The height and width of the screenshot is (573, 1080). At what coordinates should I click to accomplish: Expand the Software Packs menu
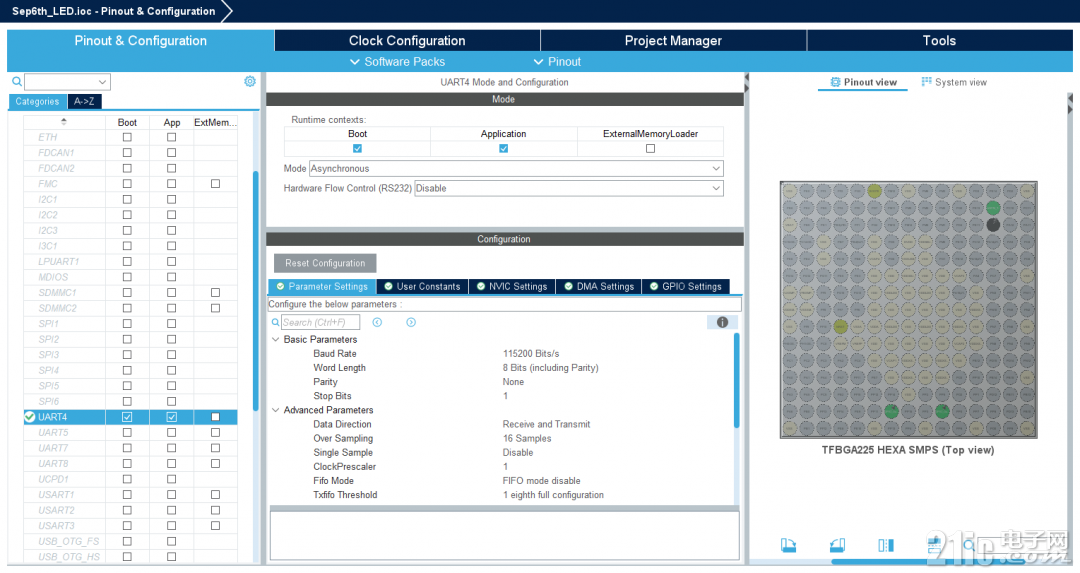tap(397, 61)
